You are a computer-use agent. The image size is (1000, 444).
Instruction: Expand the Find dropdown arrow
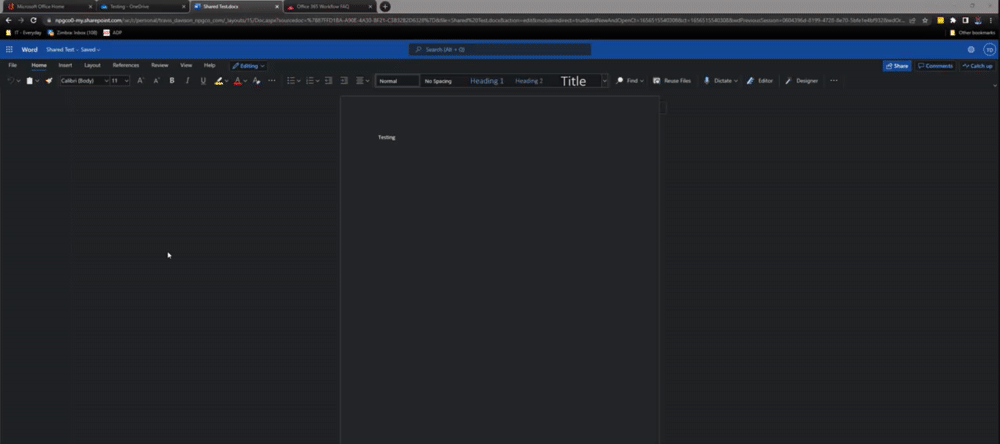pos(642,81)
